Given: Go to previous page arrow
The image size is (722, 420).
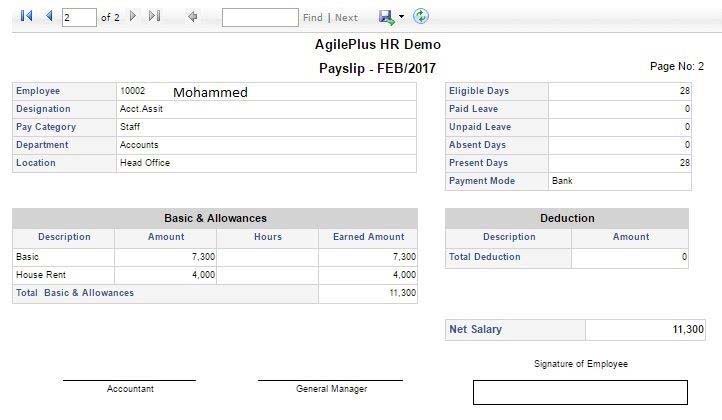Looking at the screenshot, I should click(x=49, y=16).
